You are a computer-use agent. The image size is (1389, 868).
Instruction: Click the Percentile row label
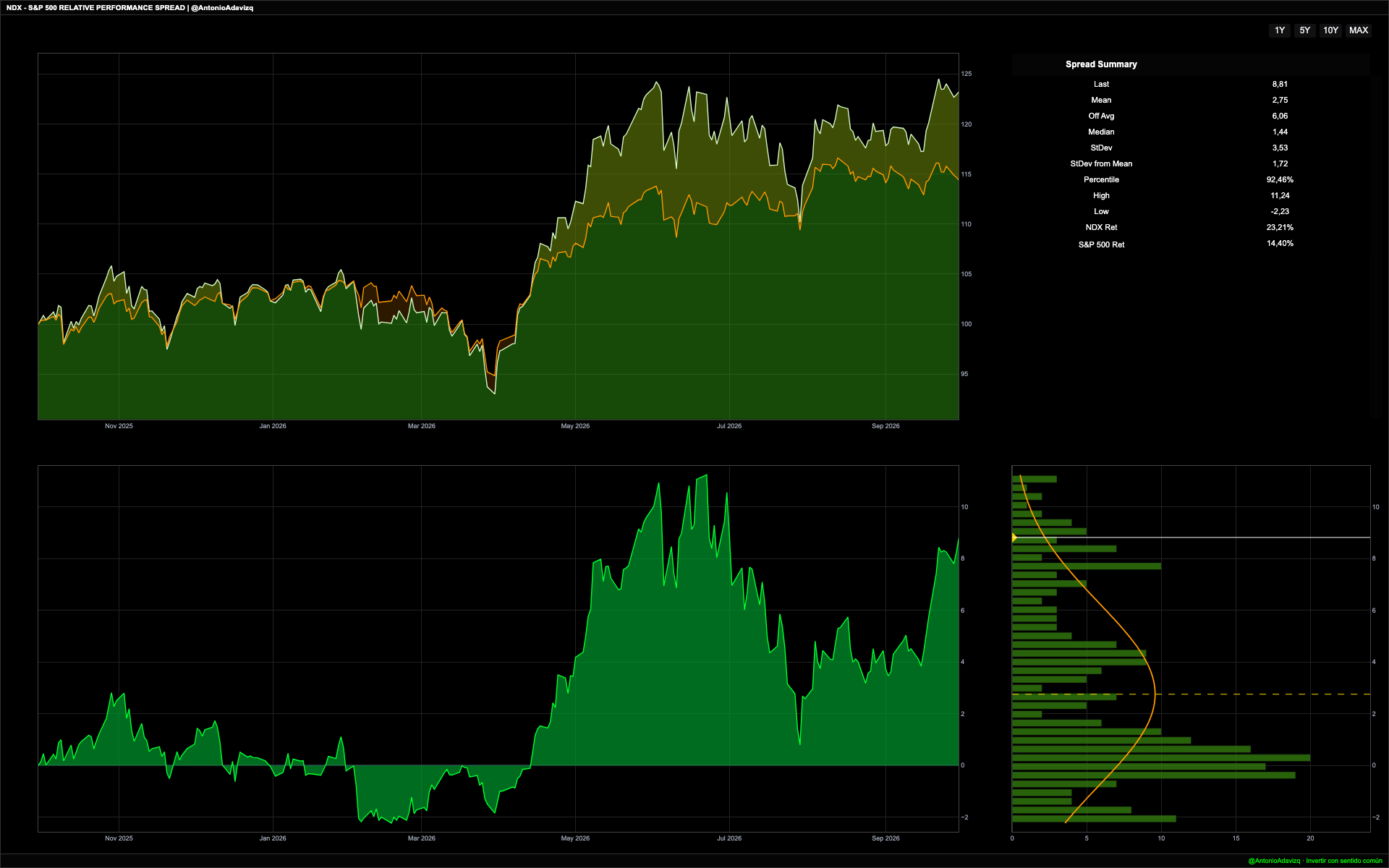tap(1101, 179)
